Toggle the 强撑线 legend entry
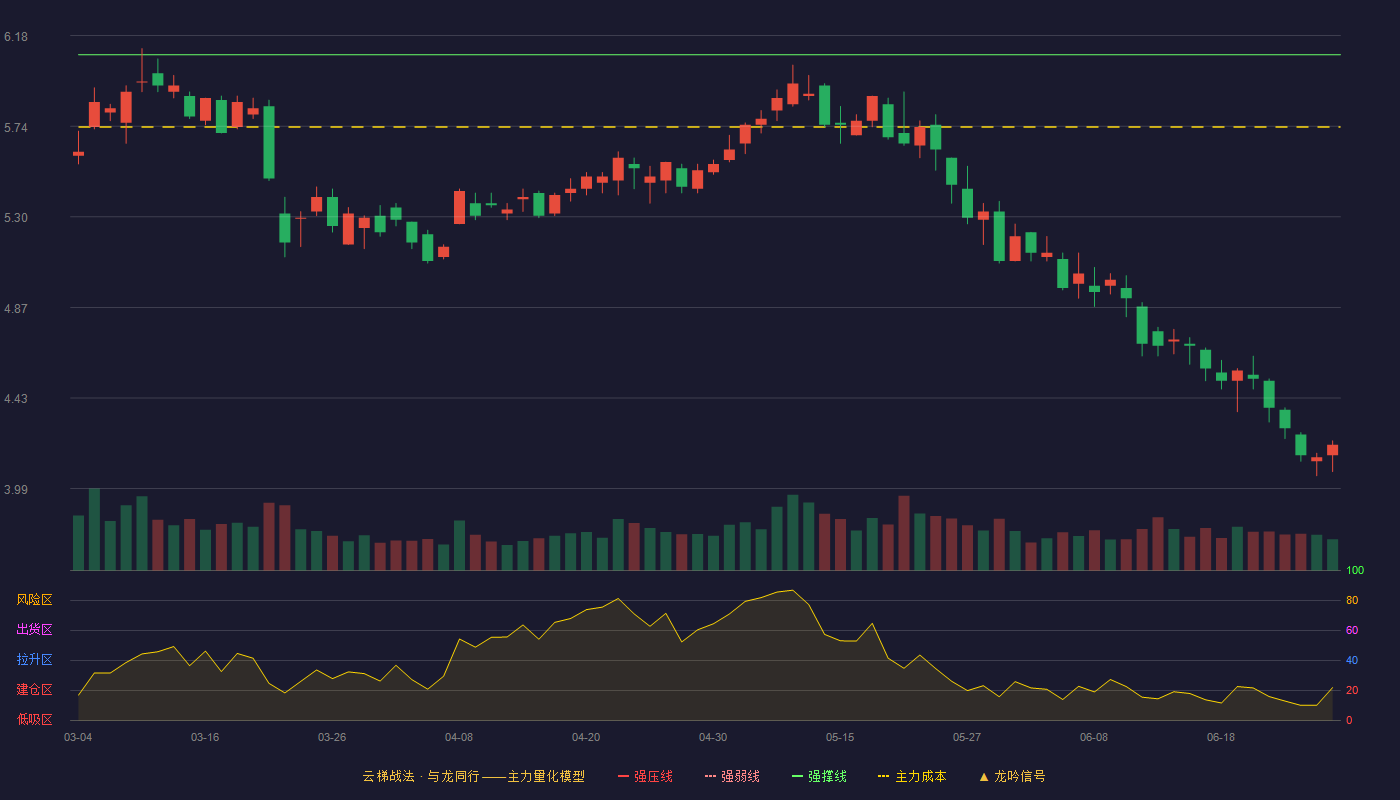The height and width of the screenshot is (800, 1400). click(x=819, y=776)
